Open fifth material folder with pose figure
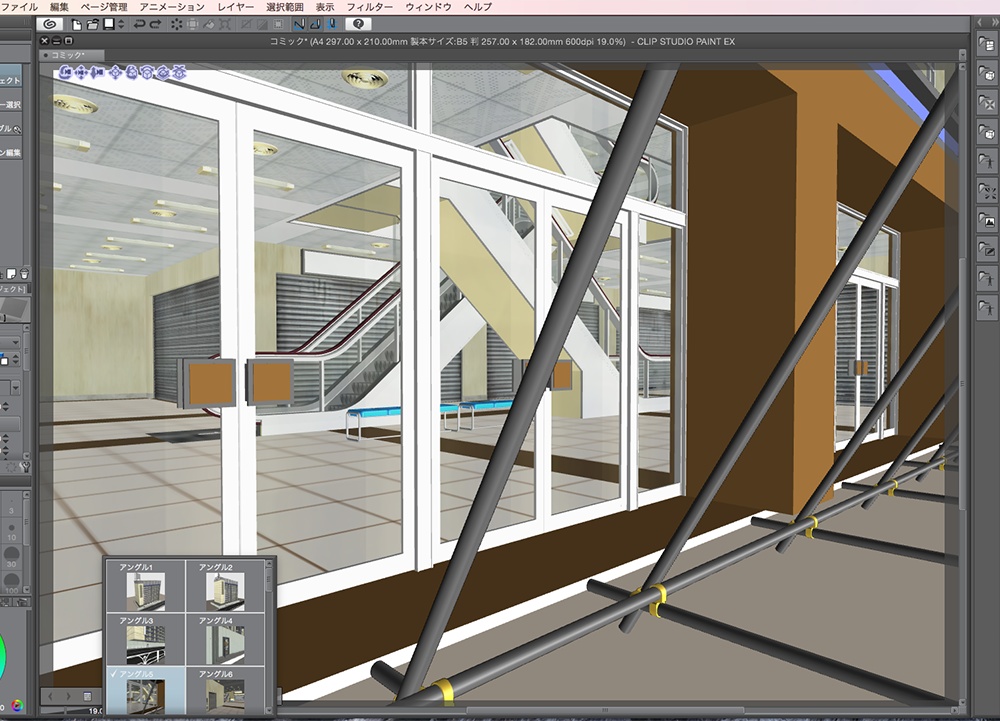Image resolution: width=1000 pixels, height=721 pixels. [x=987, y=162]
